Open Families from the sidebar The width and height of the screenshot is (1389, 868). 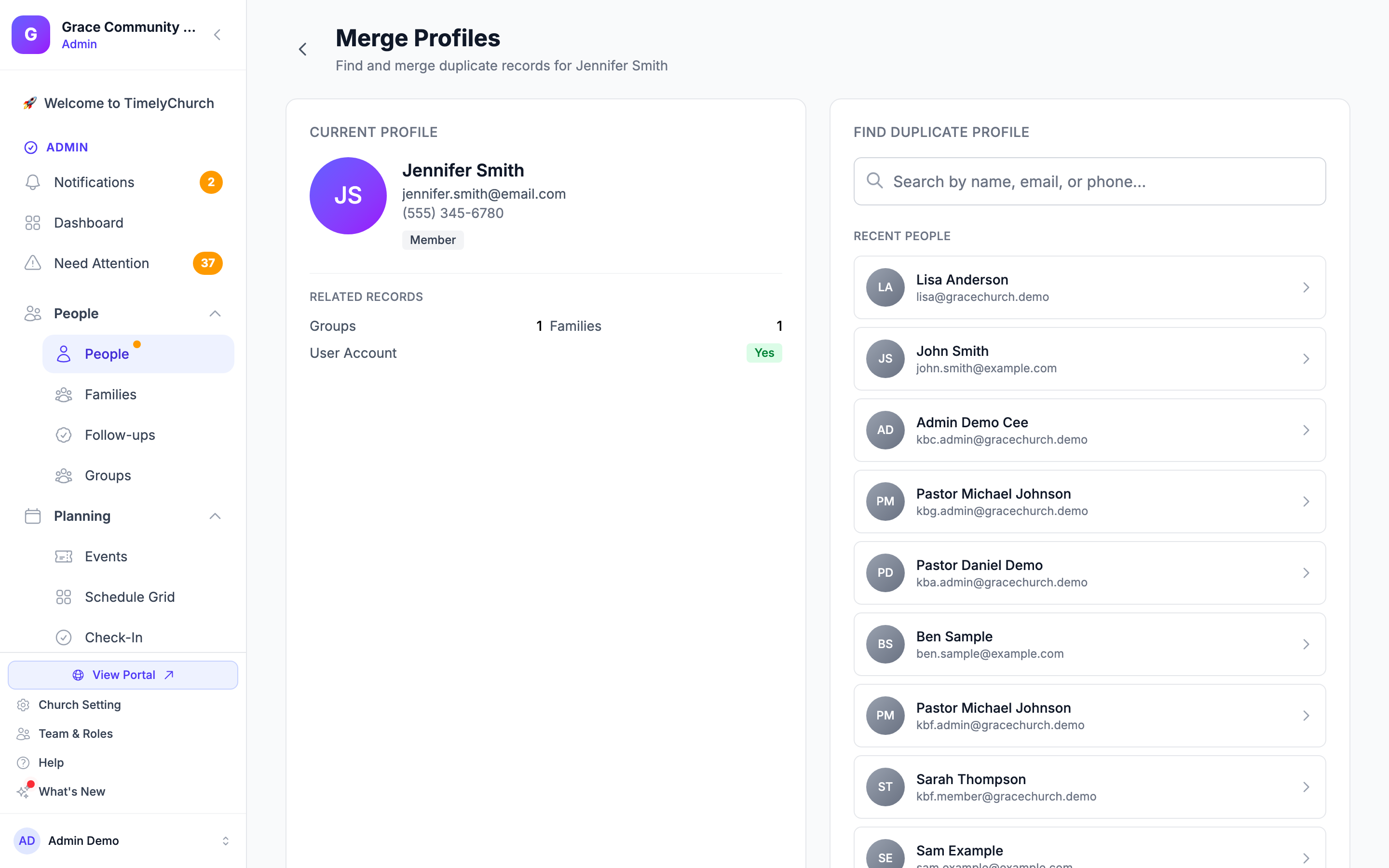(x=138, y=394)
